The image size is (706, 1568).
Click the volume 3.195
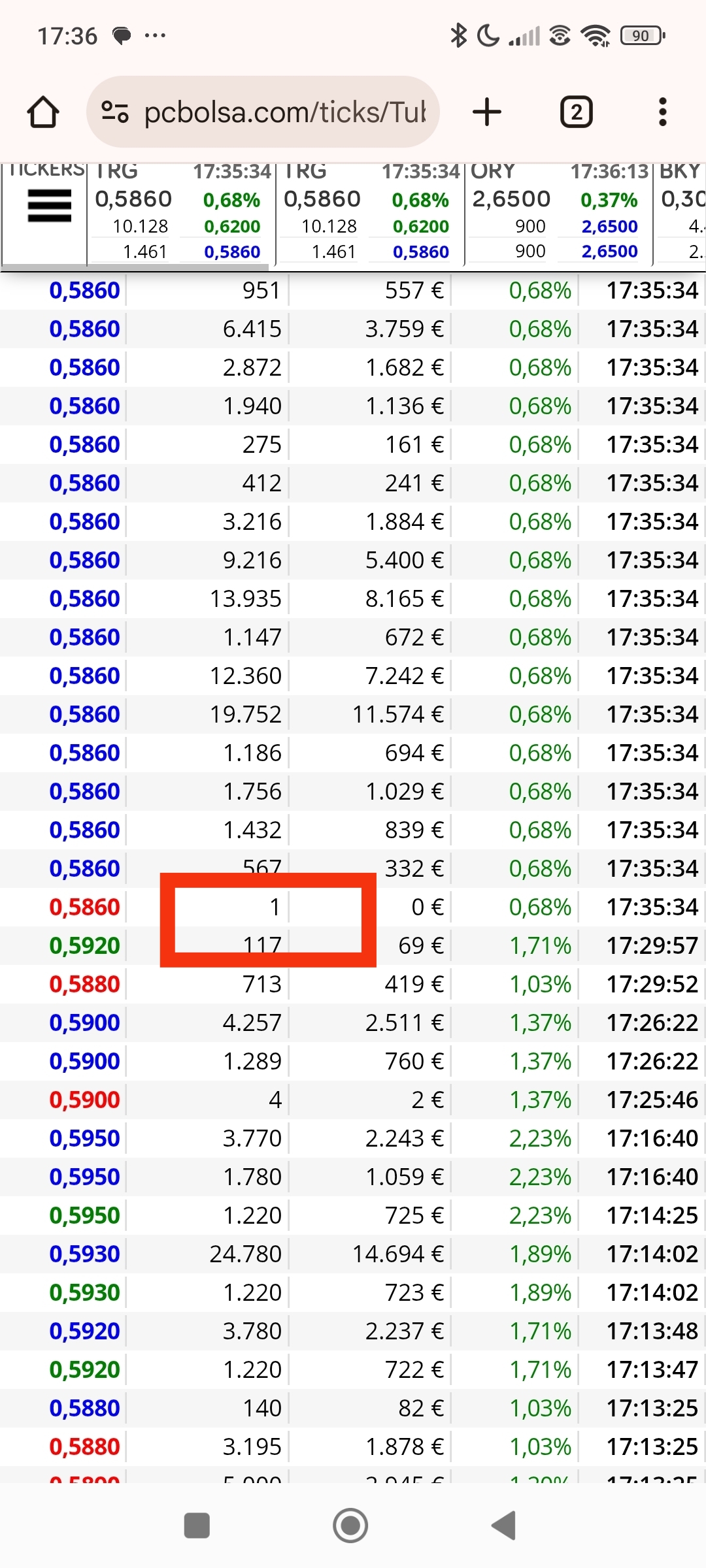pyautogui.click(x=252, y=1446)
